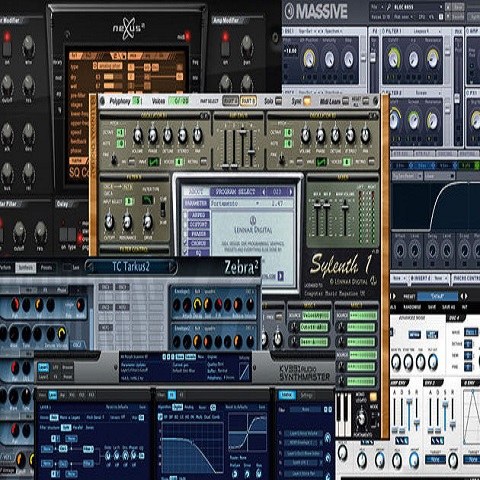Click the Massive logo
This screenshot has width=480, height=480.
coord(316,11)
